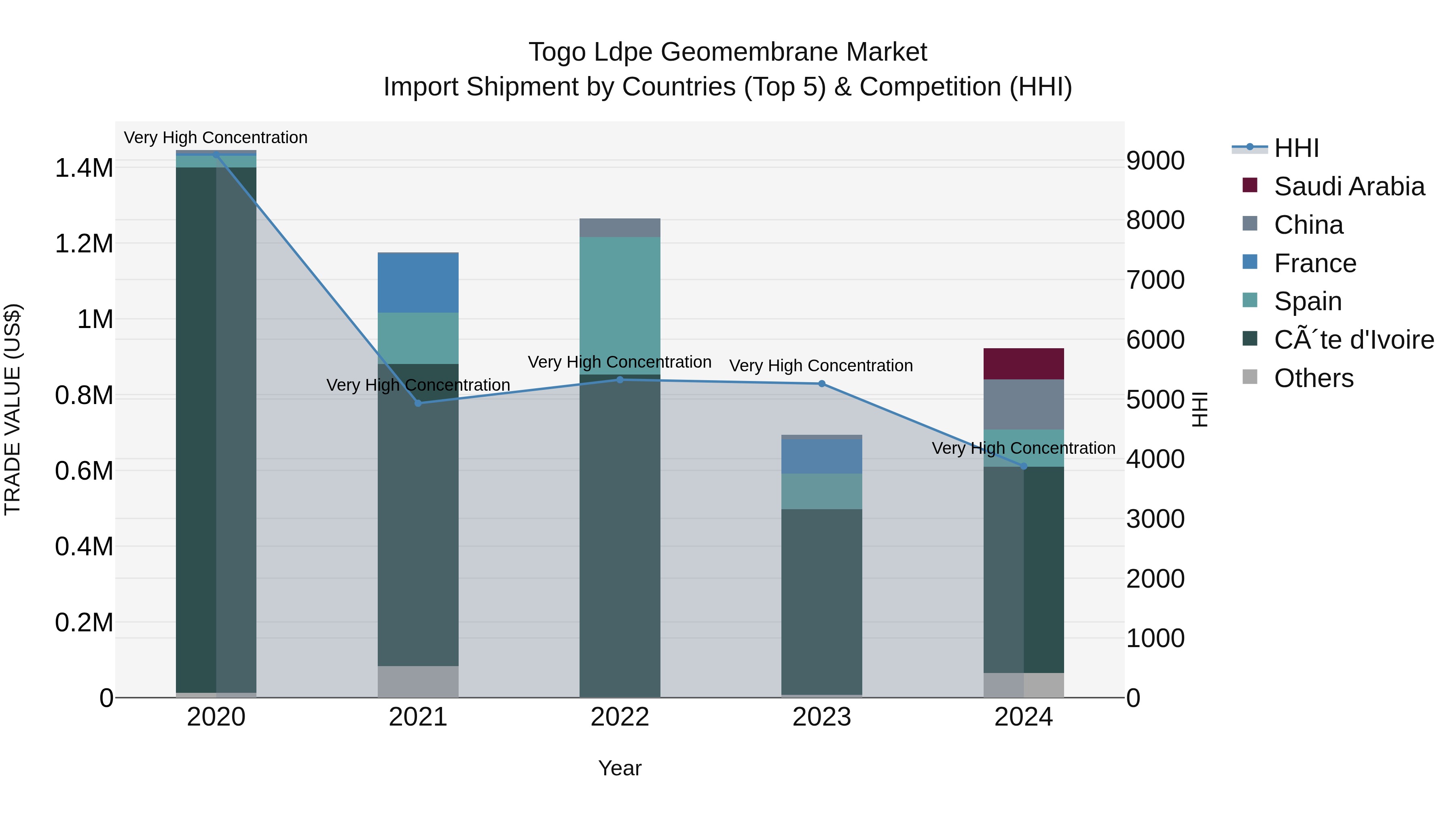
Task: Click the 1.2M tick label
Action: point(84,243)
